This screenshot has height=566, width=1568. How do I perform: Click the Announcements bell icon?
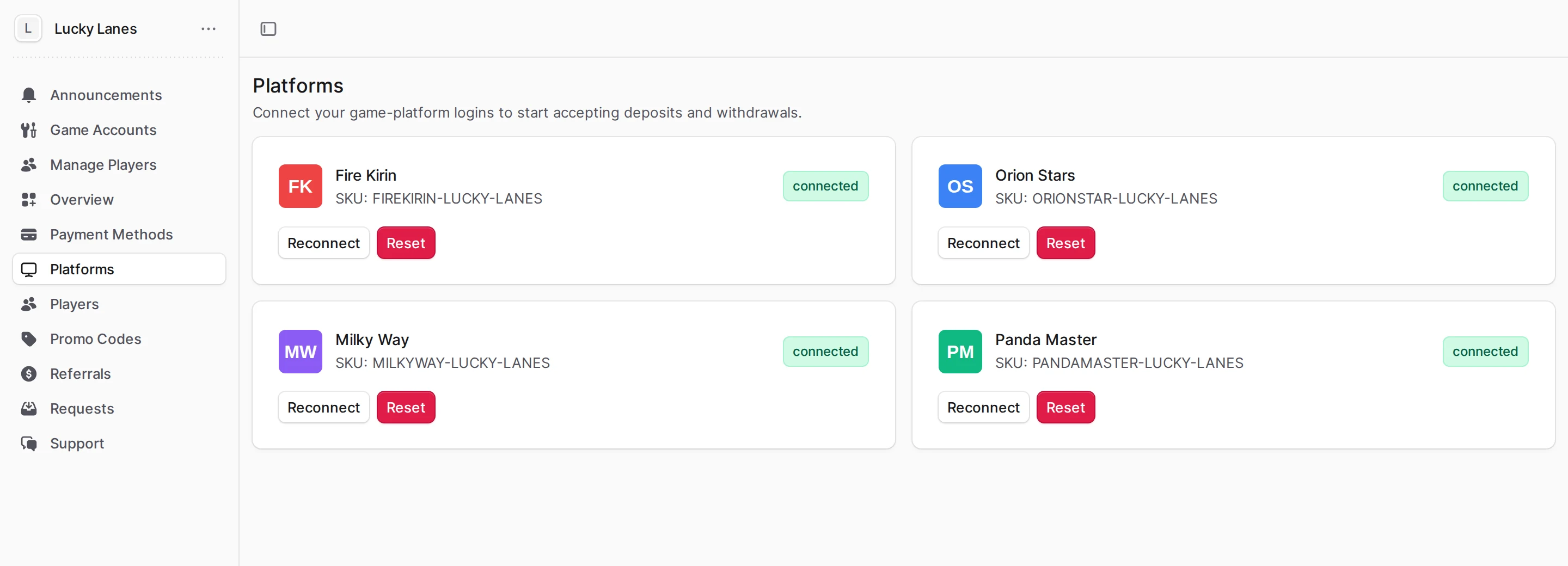tap(29, 95)
